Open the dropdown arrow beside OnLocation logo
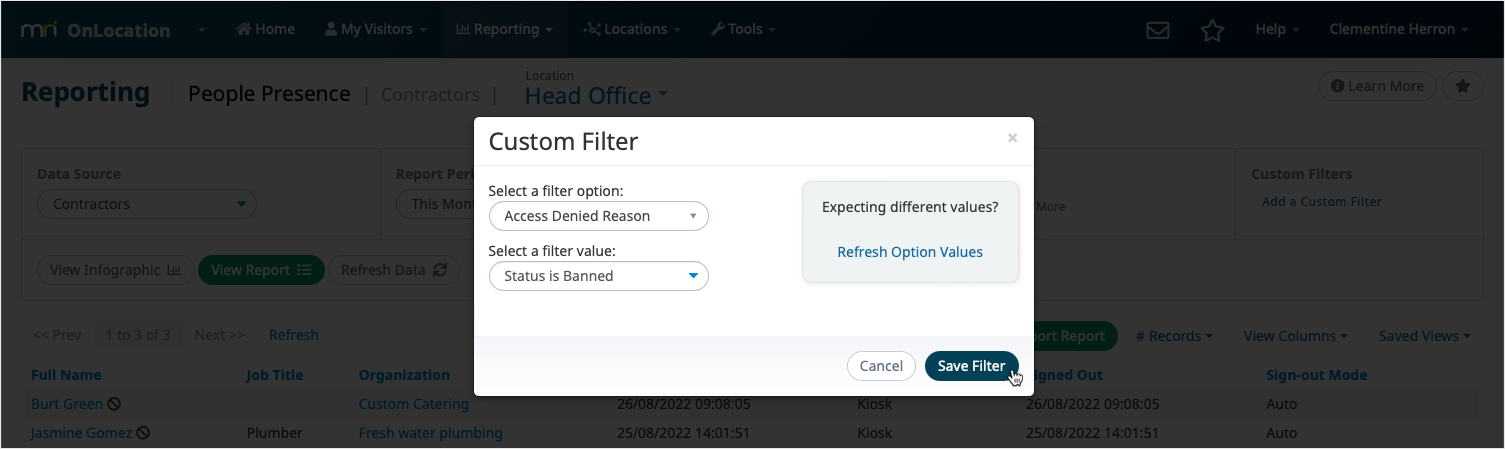The height and width of the screenshot is (449, 1505). click(x=201, y=30)
